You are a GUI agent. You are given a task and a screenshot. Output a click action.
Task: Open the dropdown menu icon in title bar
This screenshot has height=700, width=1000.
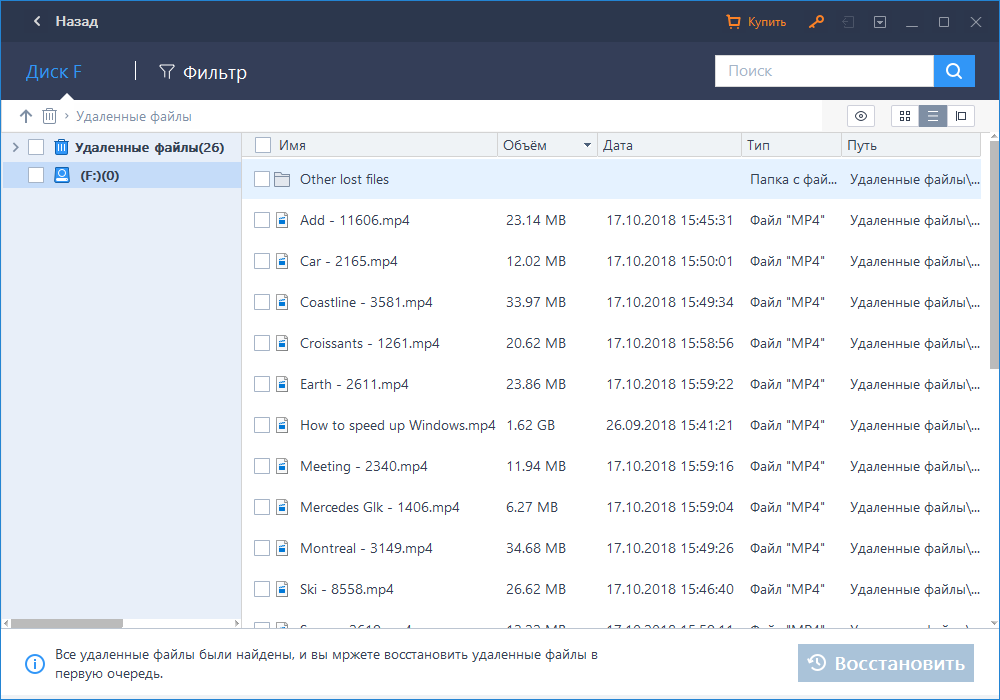pos(880,22)
